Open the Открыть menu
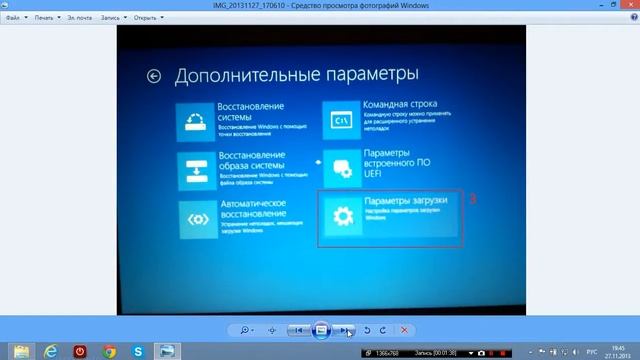This screenshot has height=360, width=640. (149, 18)
